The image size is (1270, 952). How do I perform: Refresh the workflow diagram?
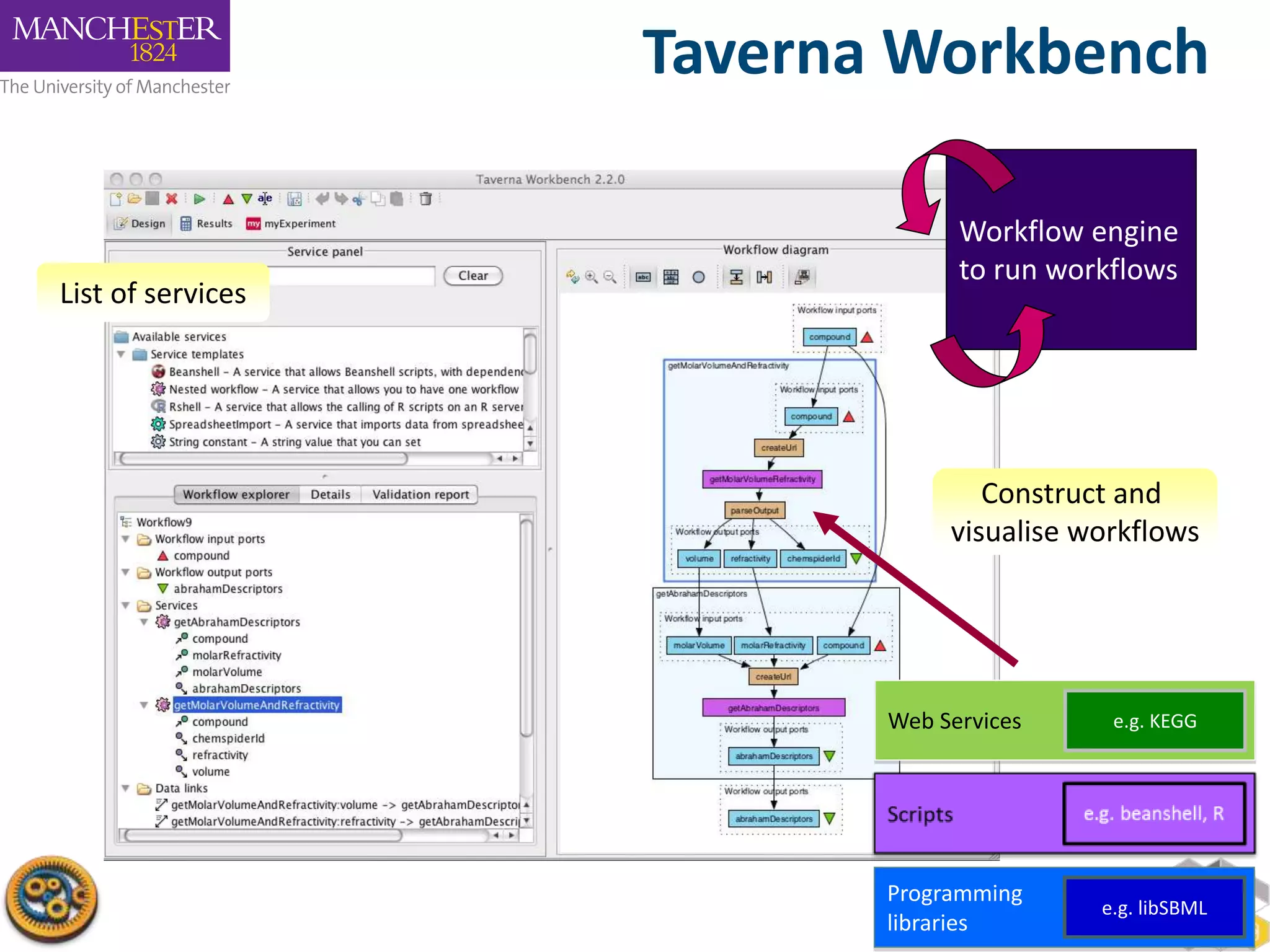pyautogui.click(x=572, y=277)
